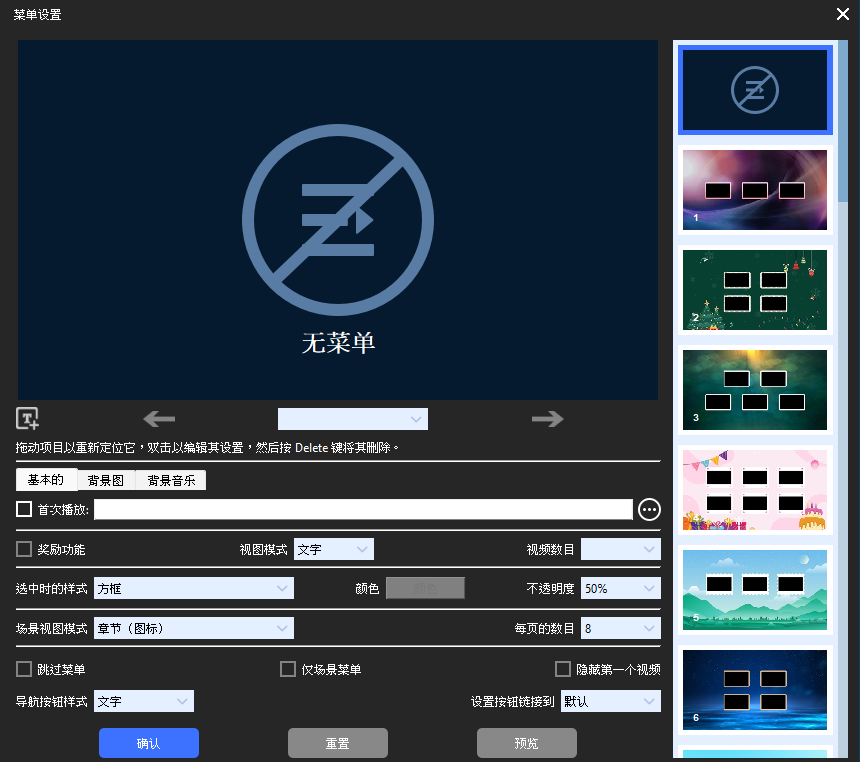860x762 pixels.
Task: Check the 隐藏第一个视频 option
Action: [563, 669]
